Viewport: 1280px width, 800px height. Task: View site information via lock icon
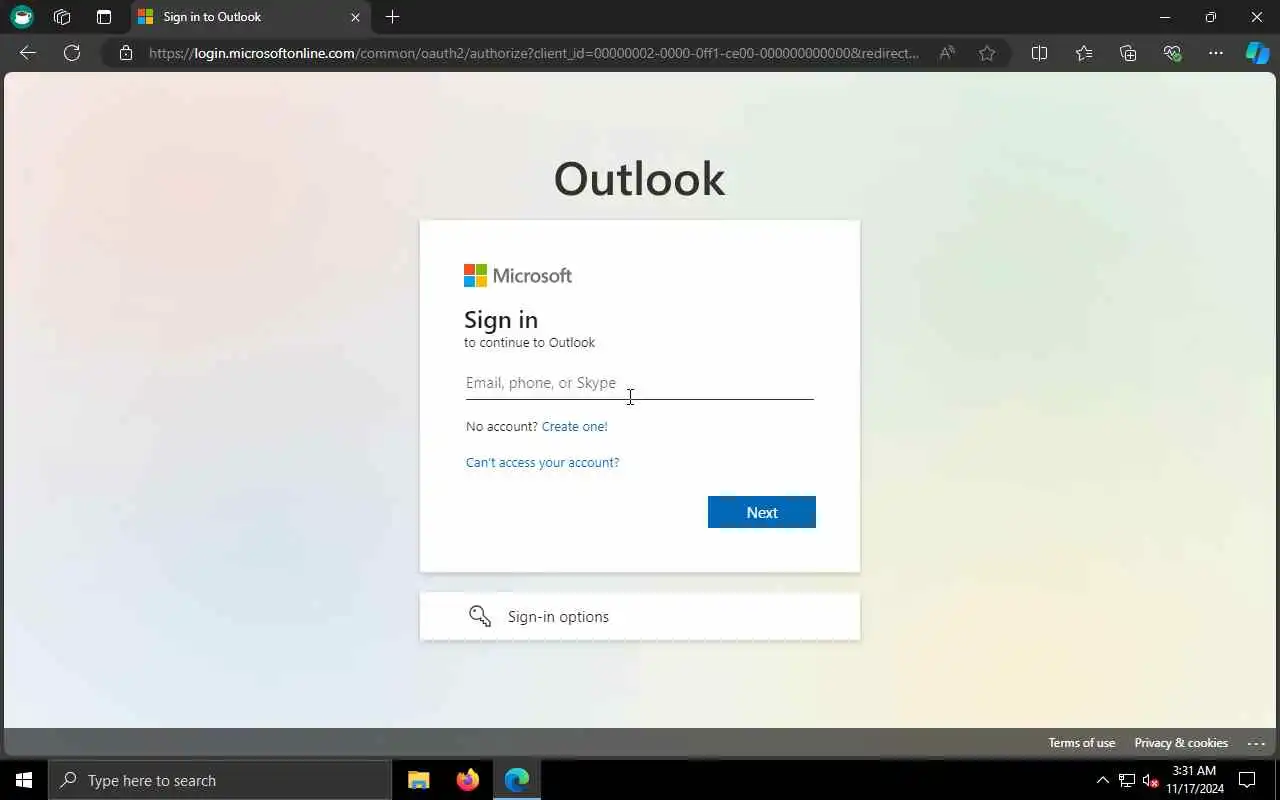point(126,53)
